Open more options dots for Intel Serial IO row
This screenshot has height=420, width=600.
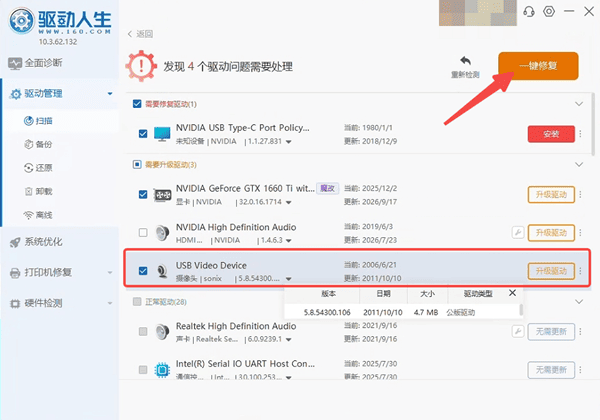tap(580, 370)
